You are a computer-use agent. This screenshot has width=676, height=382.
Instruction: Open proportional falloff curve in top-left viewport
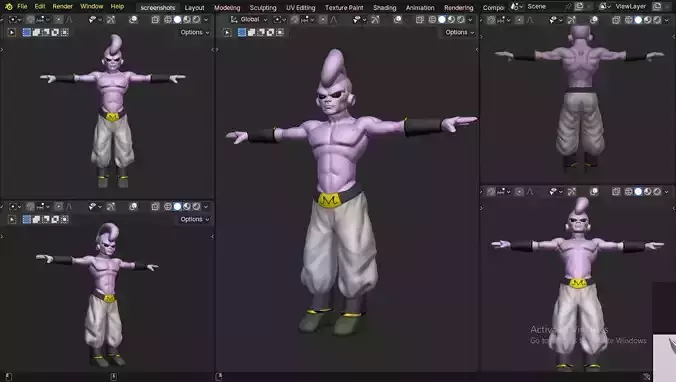point(69,19)
